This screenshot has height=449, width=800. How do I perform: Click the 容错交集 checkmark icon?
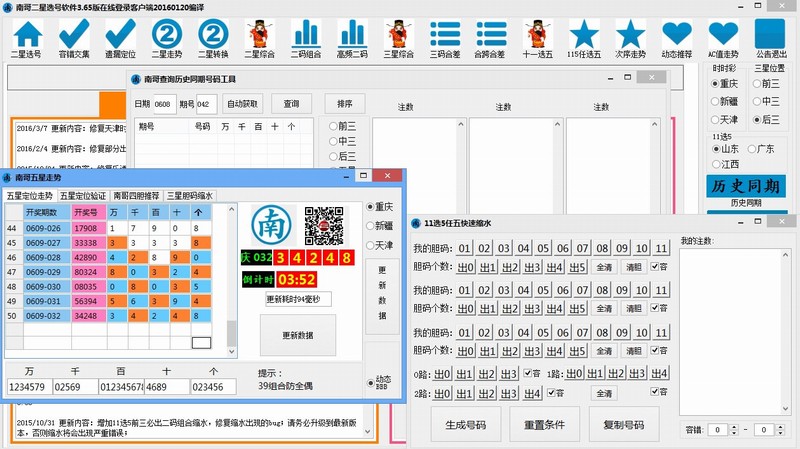(x=74, y=36)
